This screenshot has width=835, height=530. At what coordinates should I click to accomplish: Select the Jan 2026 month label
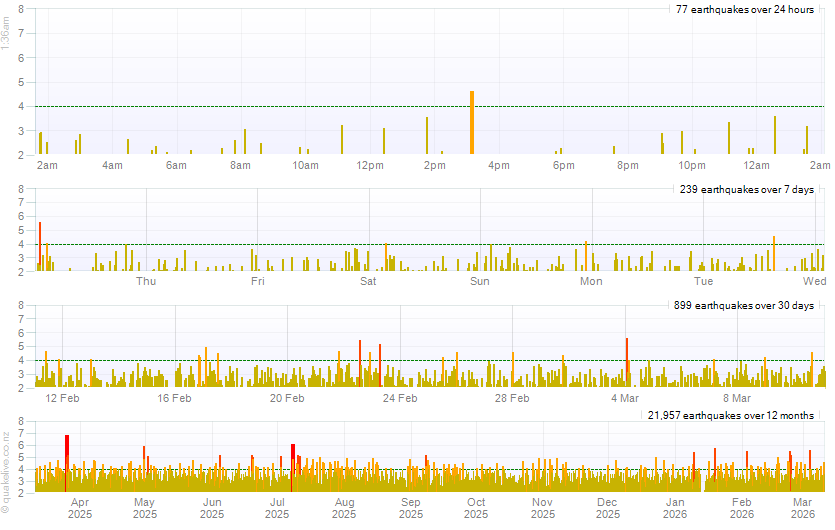click(676, 508)
